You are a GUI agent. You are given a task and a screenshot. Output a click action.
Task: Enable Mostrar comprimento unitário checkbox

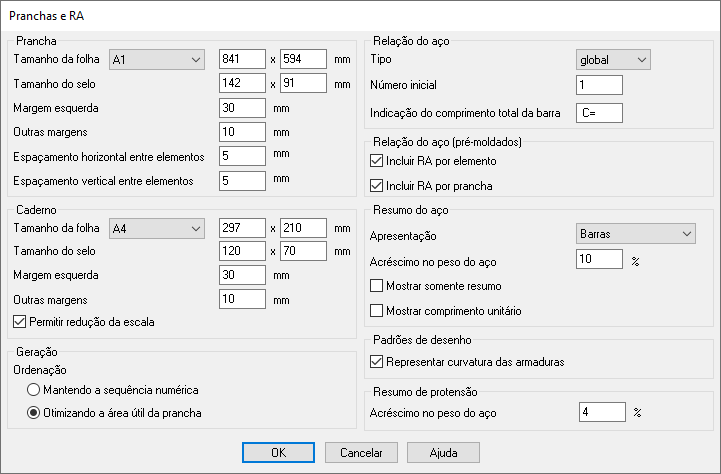377,311
